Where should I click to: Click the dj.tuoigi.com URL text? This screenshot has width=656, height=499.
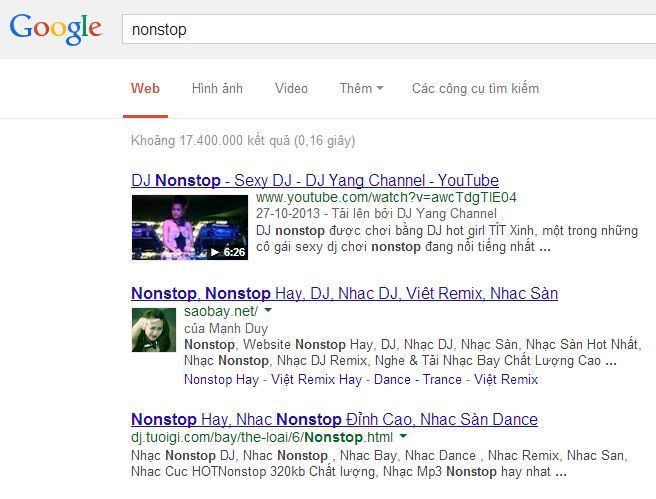(x=262, y=437)
